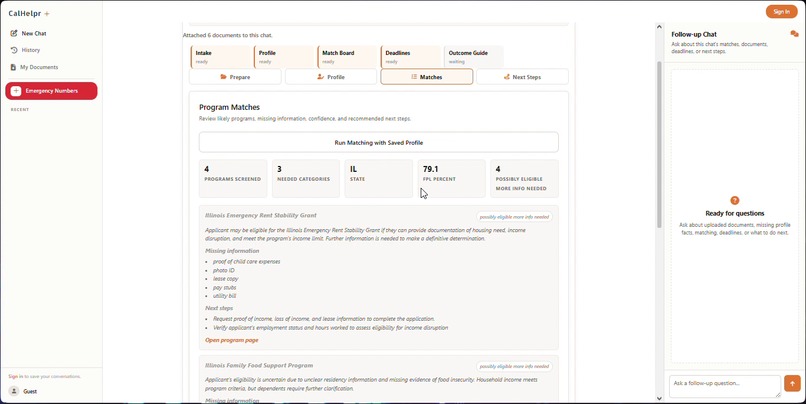
Task: Click the CalHelpr logo text
Action: point(25,13)
